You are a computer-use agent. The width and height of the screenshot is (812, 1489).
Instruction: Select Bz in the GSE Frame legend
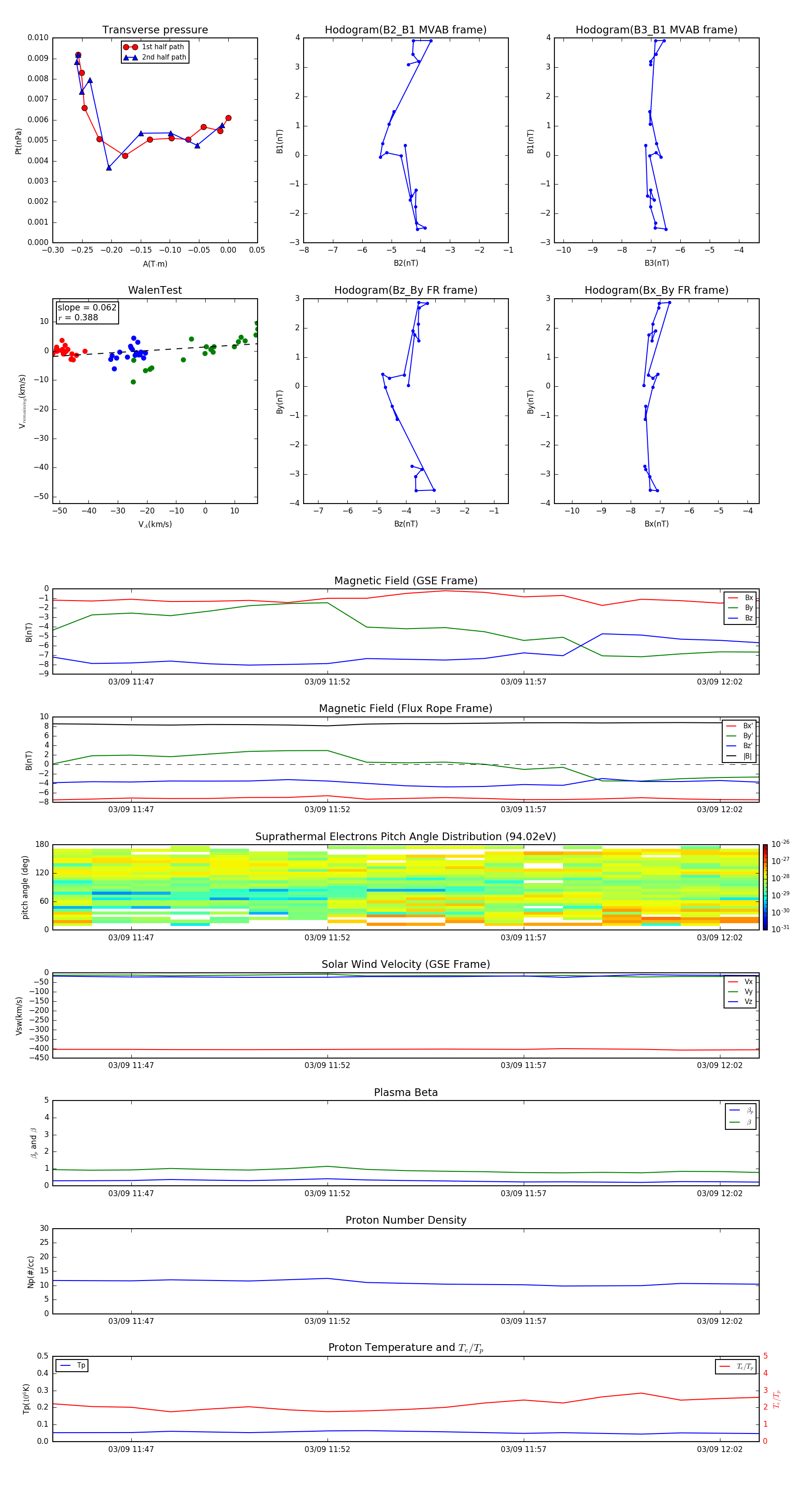(740, 618)
